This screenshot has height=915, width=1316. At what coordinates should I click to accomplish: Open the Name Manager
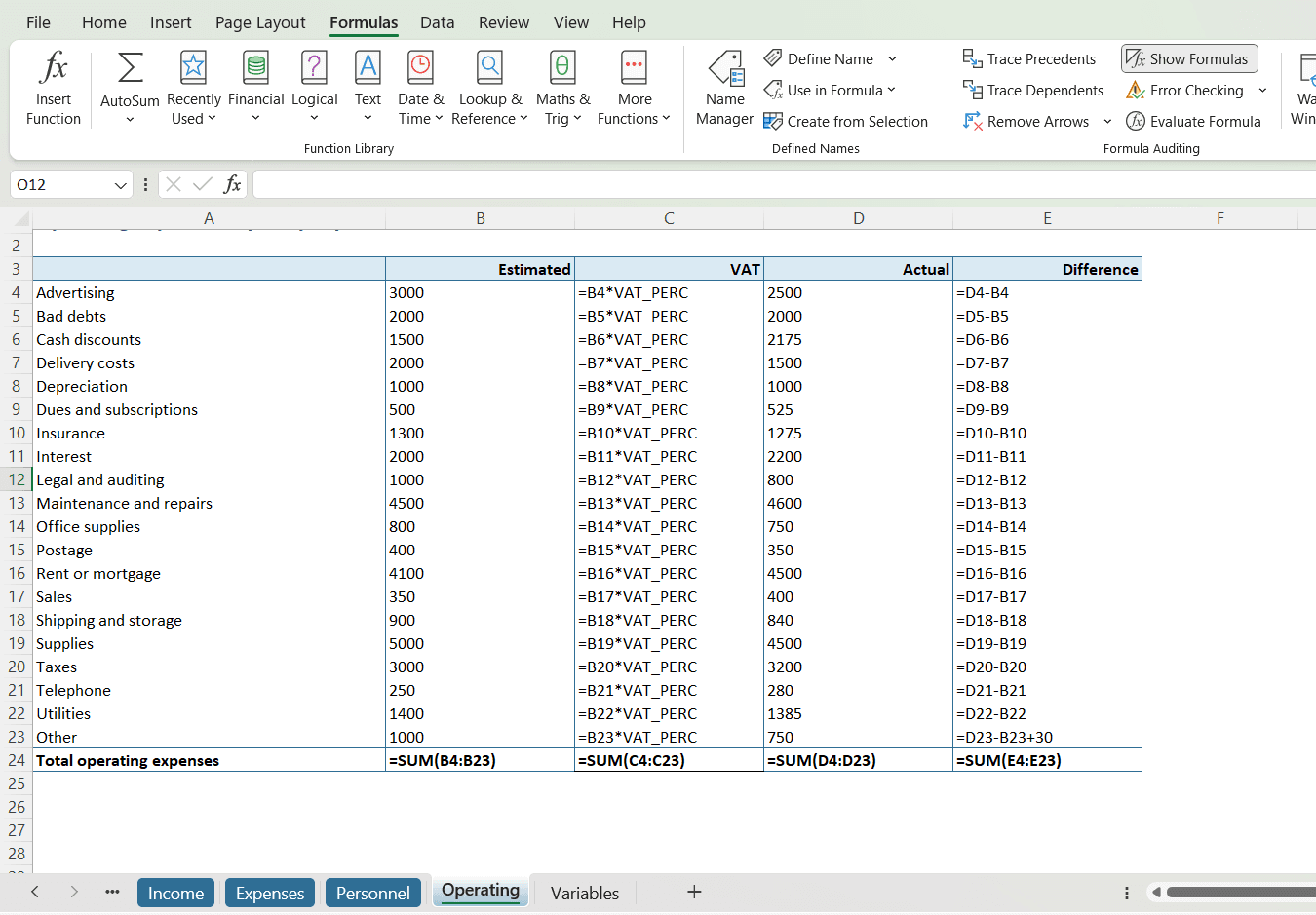[724, 89]
